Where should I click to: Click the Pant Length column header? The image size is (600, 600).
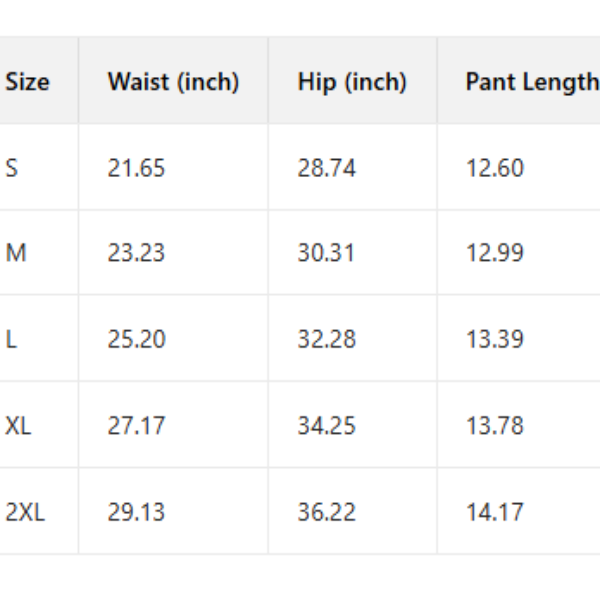click(531, 82)
